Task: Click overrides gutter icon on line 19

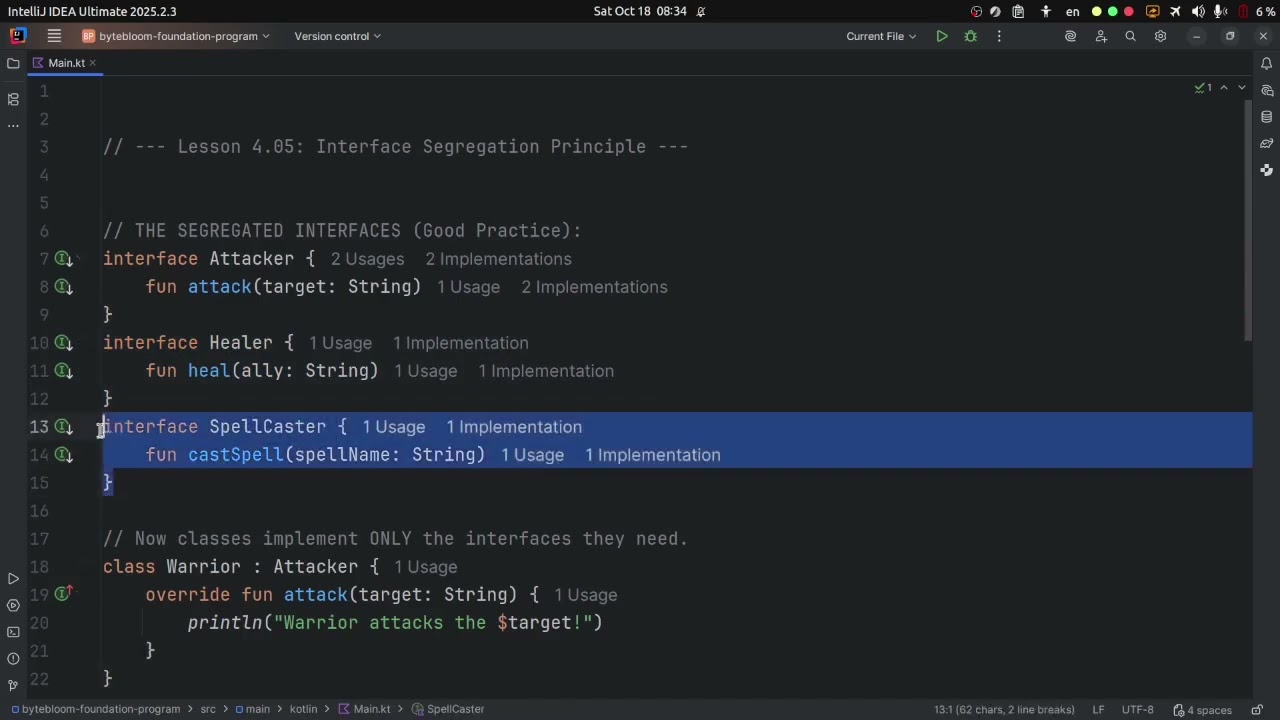Action: point(63,594)
